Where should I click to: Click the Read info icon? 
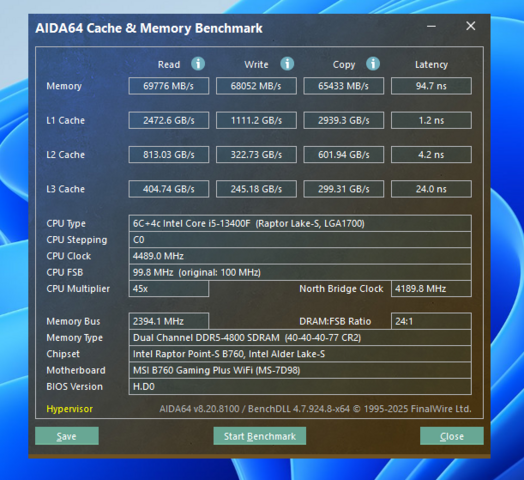coord(198,64)
